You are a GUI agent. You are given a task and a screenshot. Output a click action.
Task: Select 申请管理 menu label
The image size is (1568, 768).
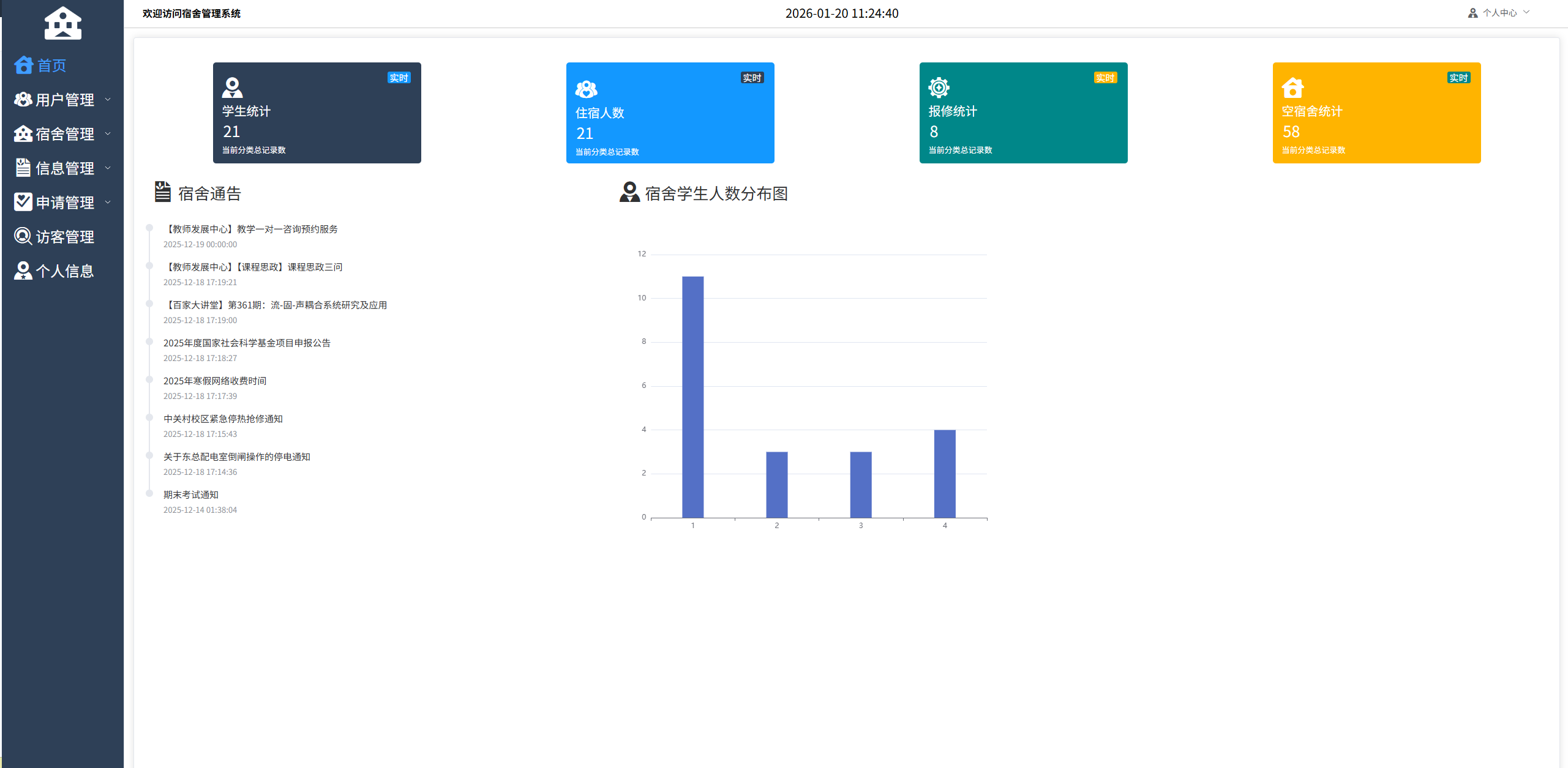pyautogui.click(x=65, y=203)
